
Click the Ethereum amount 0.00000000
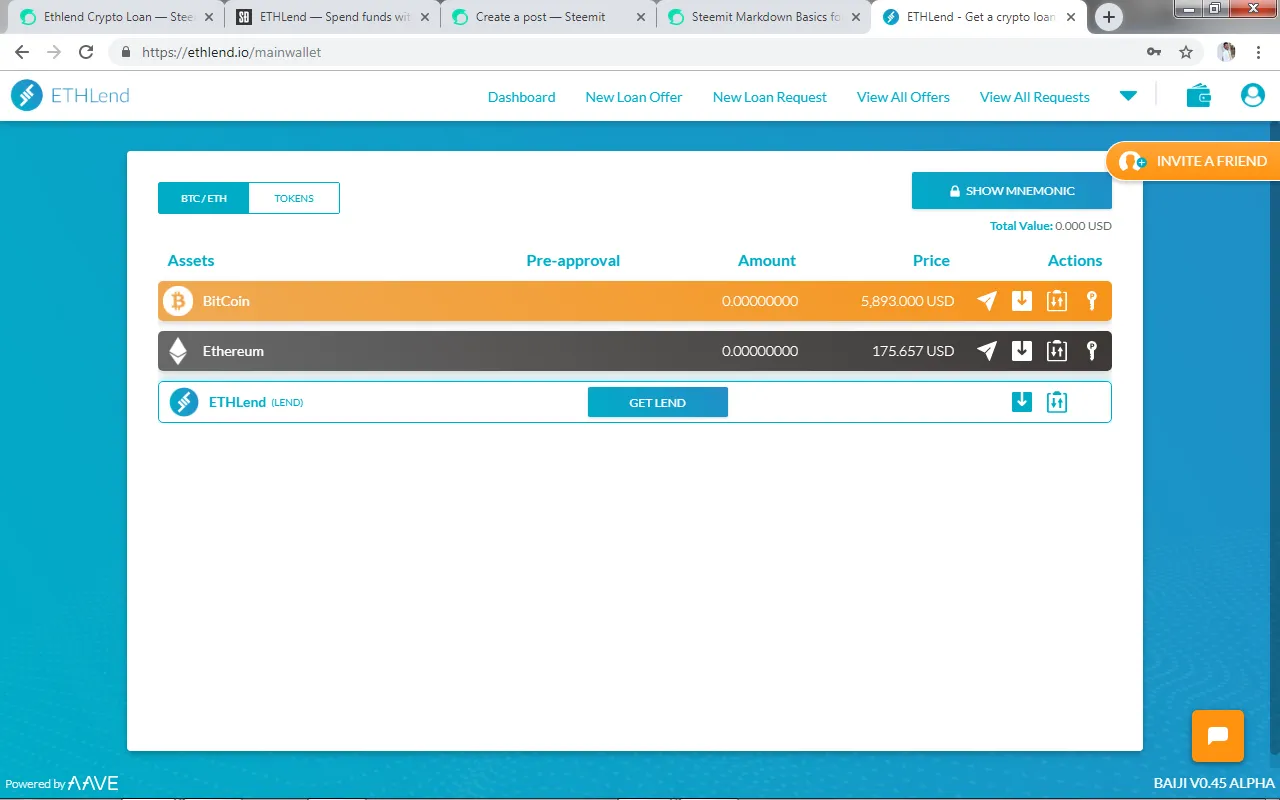tap(760, 351)
